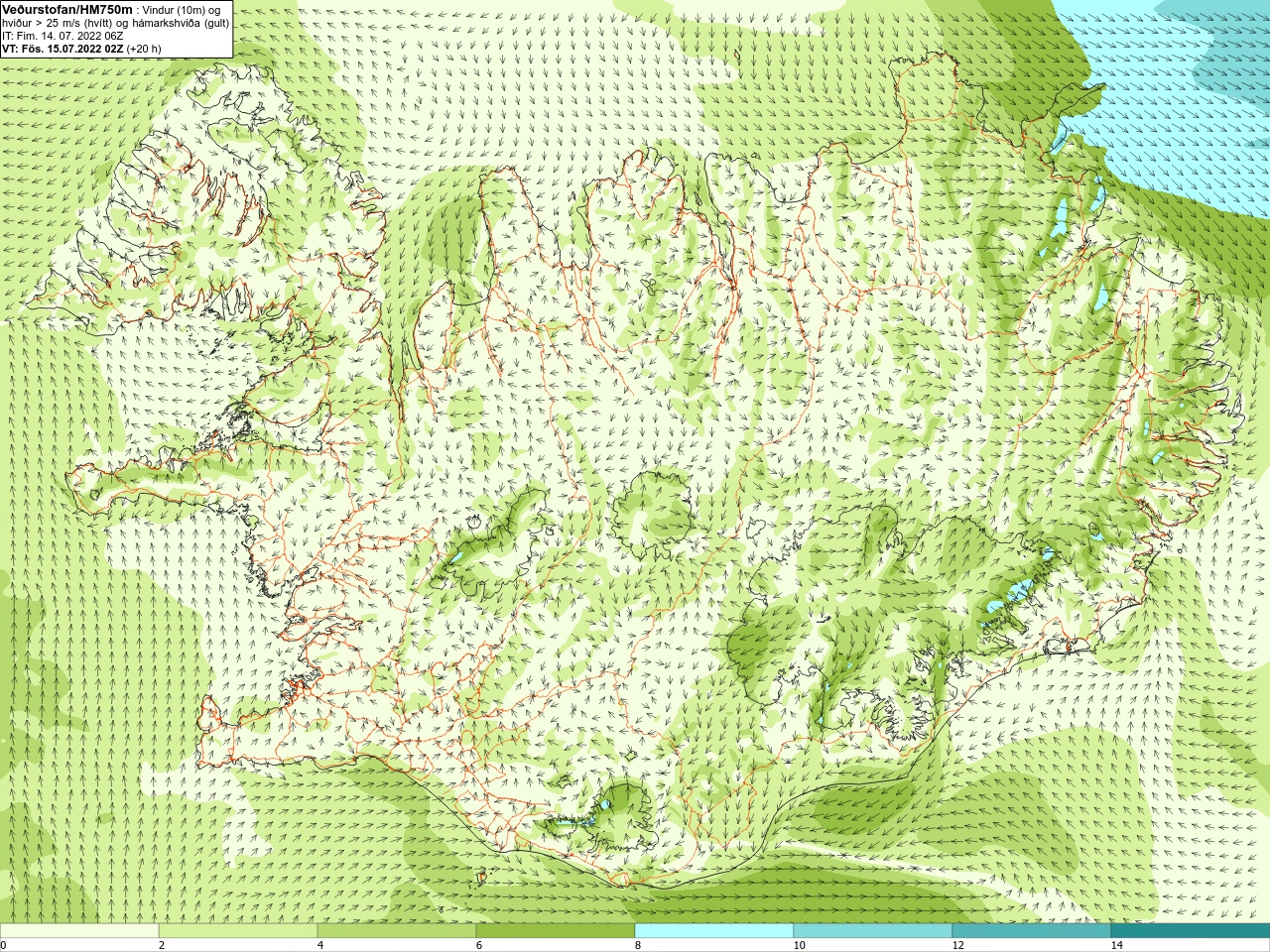Click the 0–2 m/s pale yellow legend swatch
Screen dimensions: 1270x952
click(x=79, y=931)
